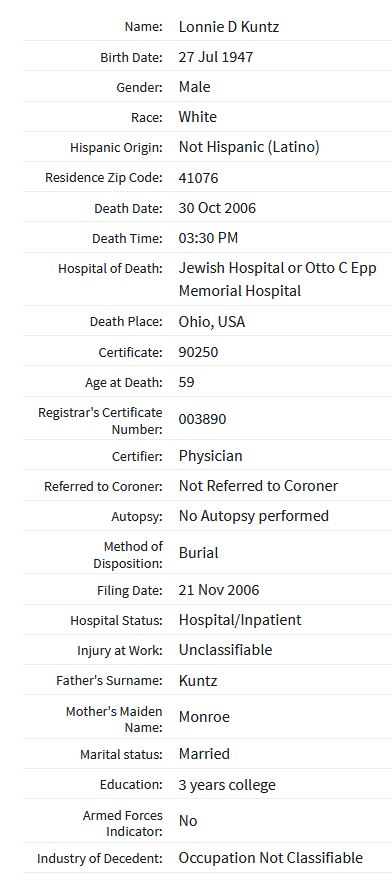Click the residence zip code 41076
This screenshot has width=392, height=875.
coord(198,178)
